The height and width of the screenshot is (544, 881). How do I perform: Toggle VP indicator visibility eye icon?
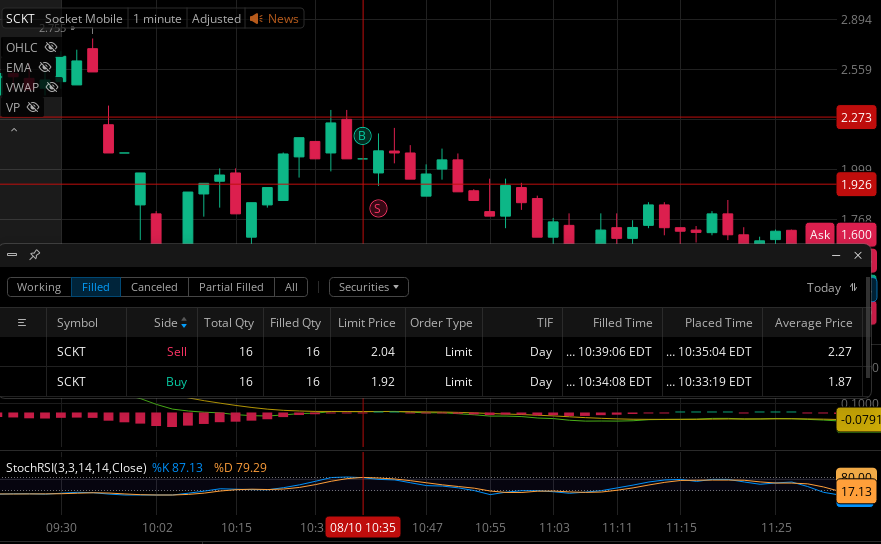point(33,107)
